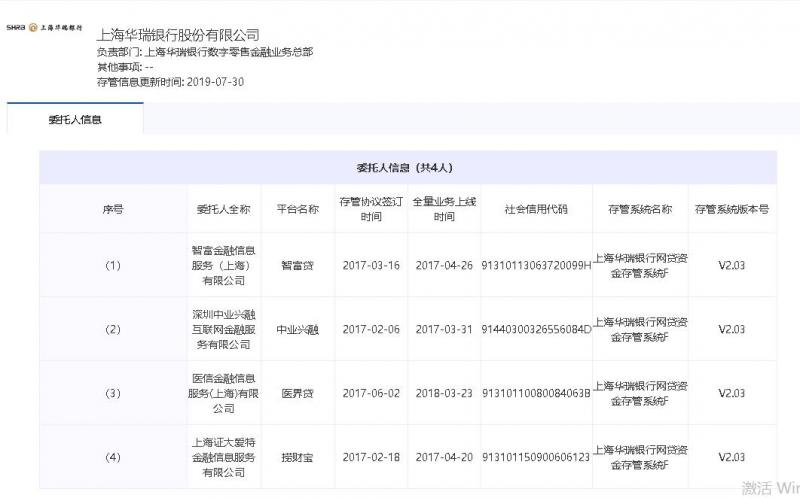Click the 委托人全称 column header
The image size is (800, 498).
coord(223,209)
